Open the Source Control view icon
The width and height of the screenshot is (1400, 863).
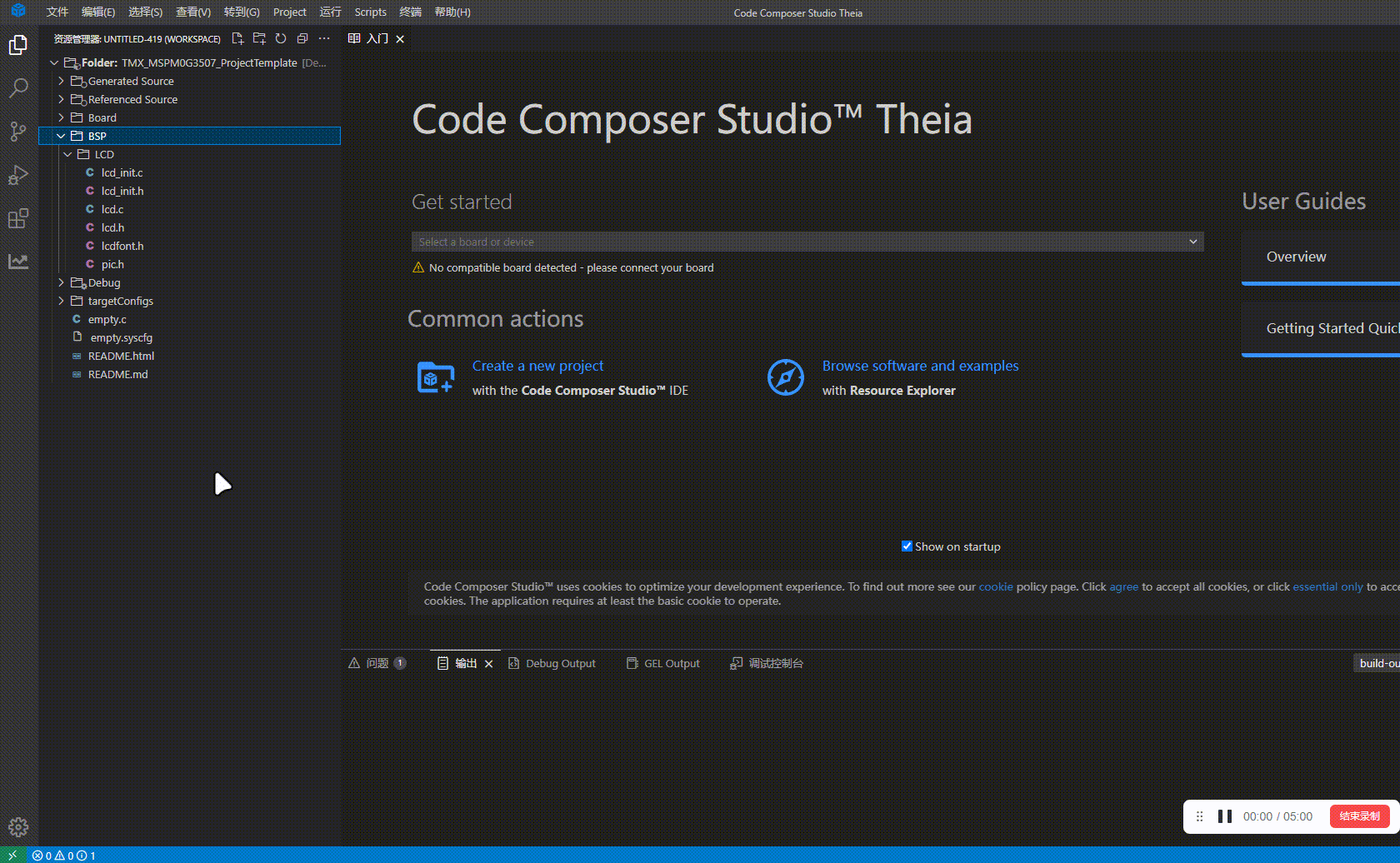point(18,132)
